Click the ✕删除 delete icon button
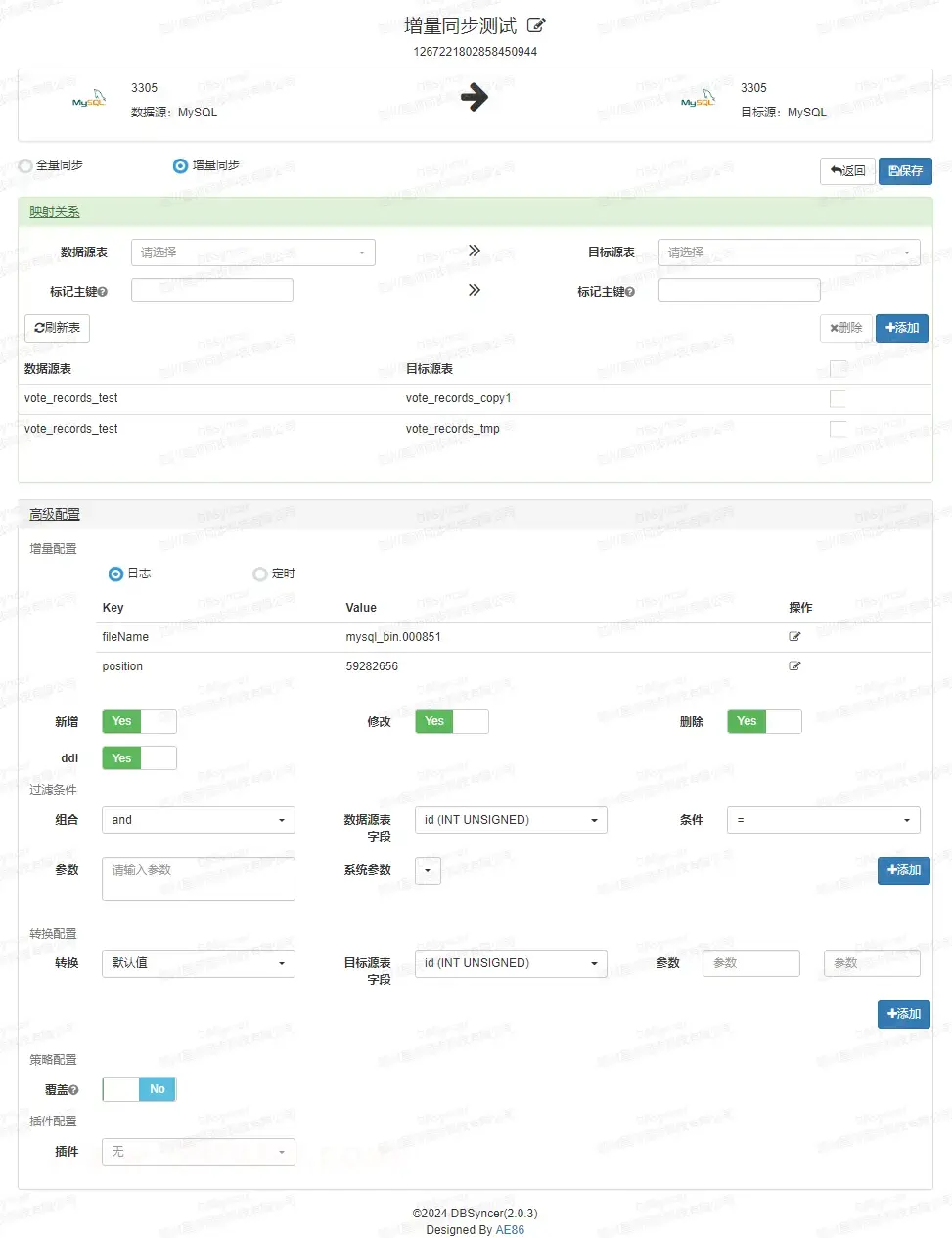 point(844,328)
